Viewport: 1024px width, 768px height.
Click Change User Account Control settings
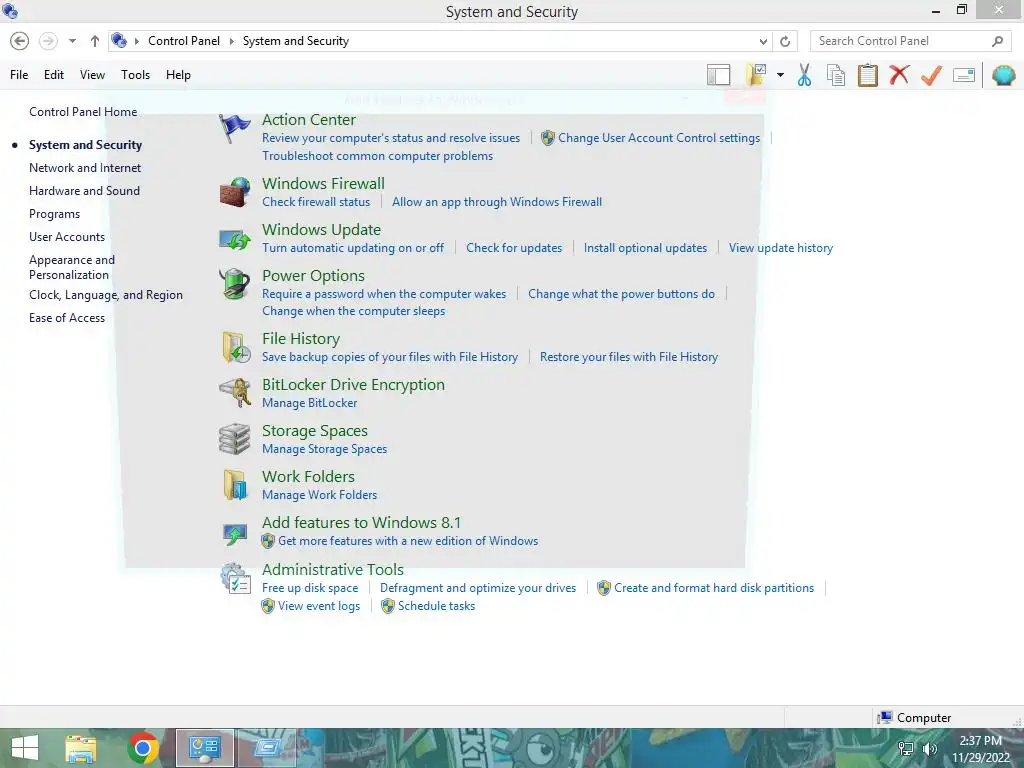coord(659,138)
